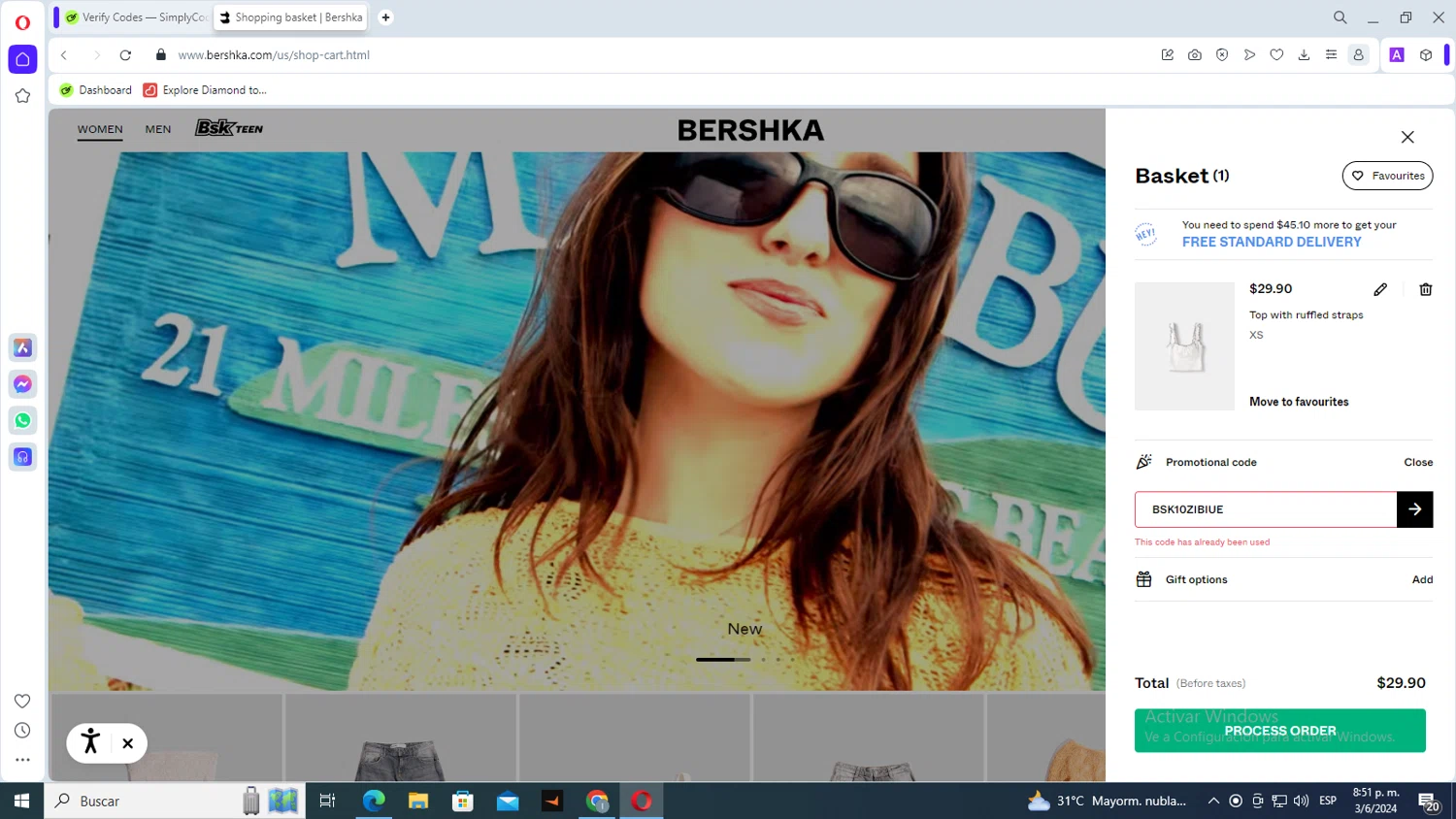
Task: Close the basket panel
Action: 1407,138
